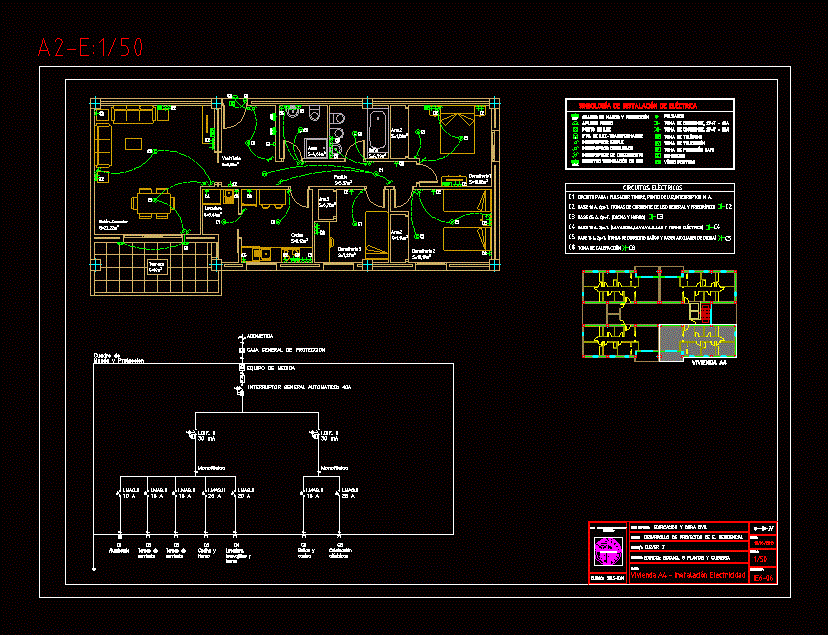Click the 'Baños y cocina' circuit label
Screen dimensions: 828x635
tap(305, 551)
